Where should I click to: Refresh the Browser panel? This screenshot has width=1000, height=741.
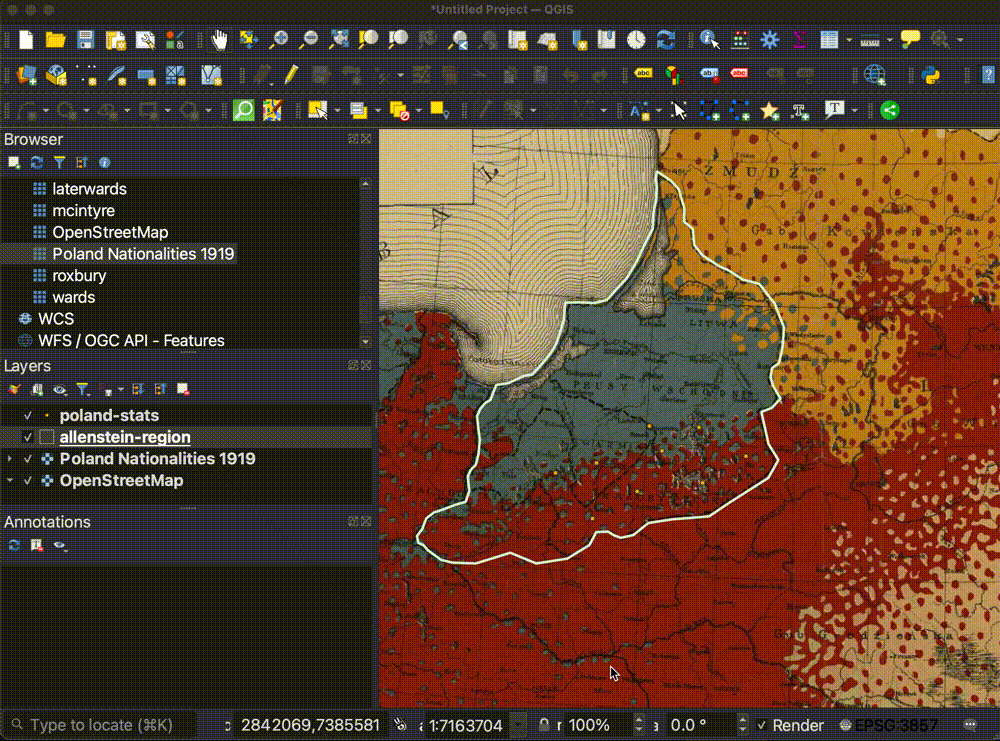[x=37, y=163]
